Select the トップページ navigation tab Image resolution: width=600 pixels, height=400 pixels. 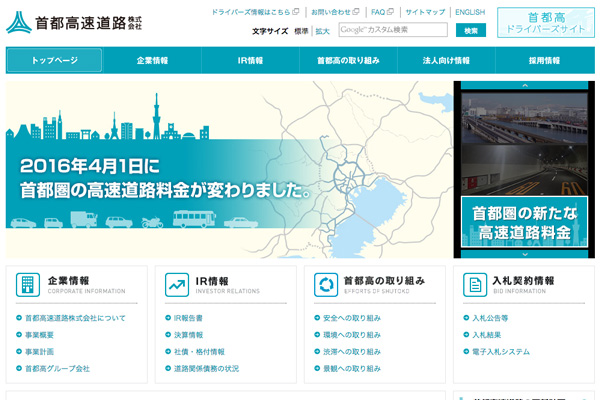(x=54, y=60)
